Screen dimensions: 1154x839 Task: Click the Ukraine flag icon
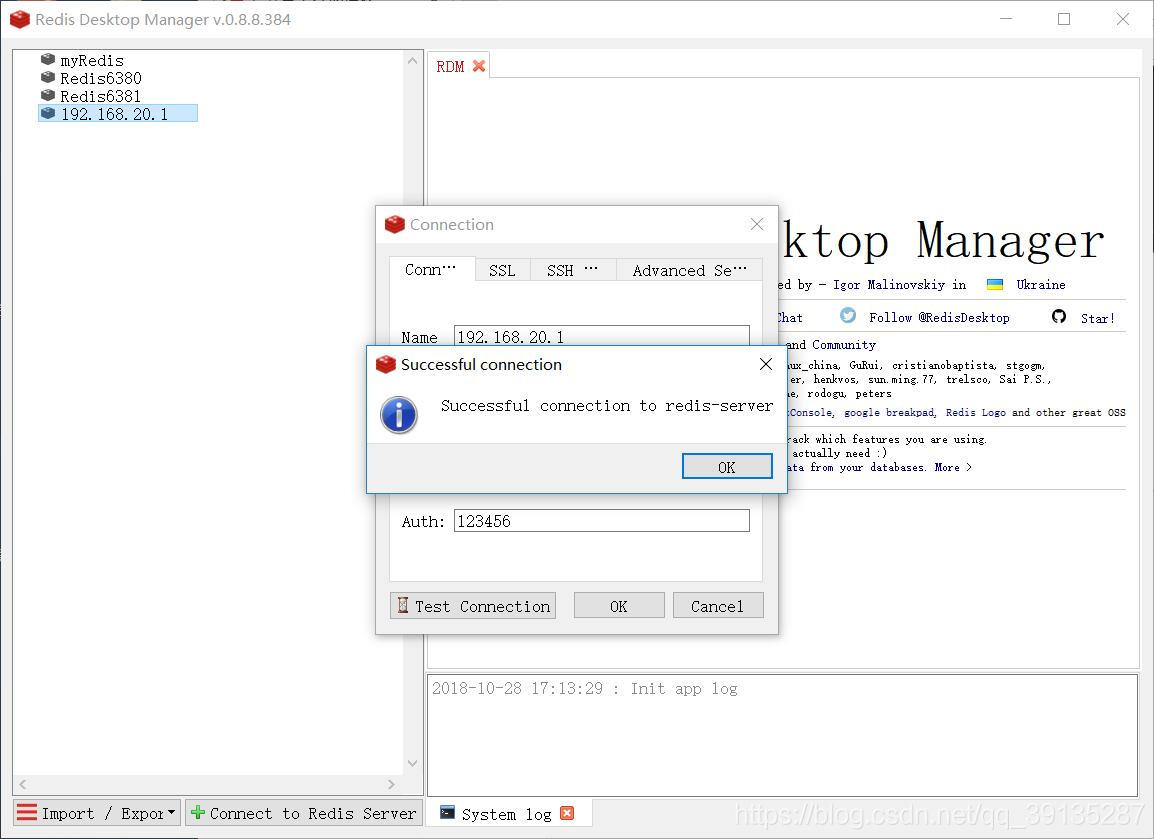[x=994, y=284]
